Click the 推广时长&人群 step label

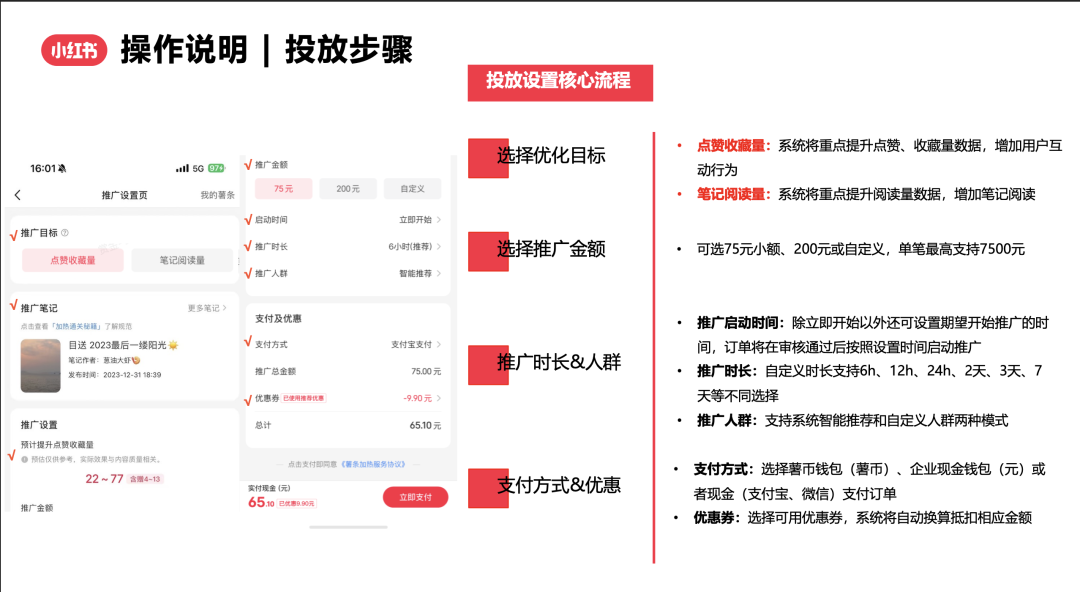tap(559, 363)
